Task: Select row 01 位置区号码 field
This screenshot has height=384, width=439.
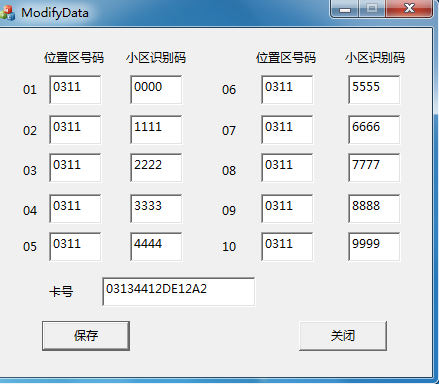Action: pos(75,90)
